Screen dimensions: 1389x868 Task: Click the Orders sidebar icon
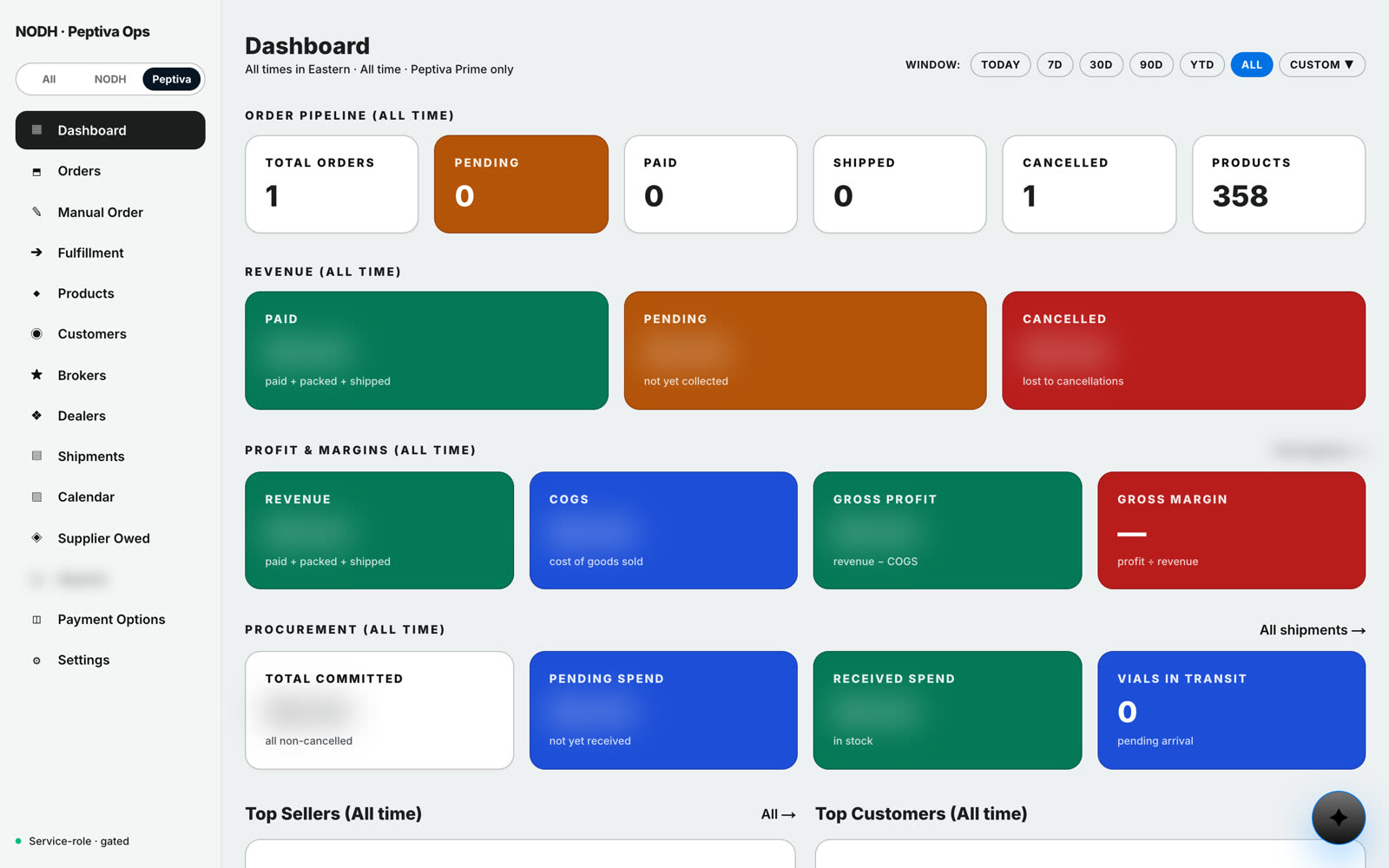[x=36, y=172]
